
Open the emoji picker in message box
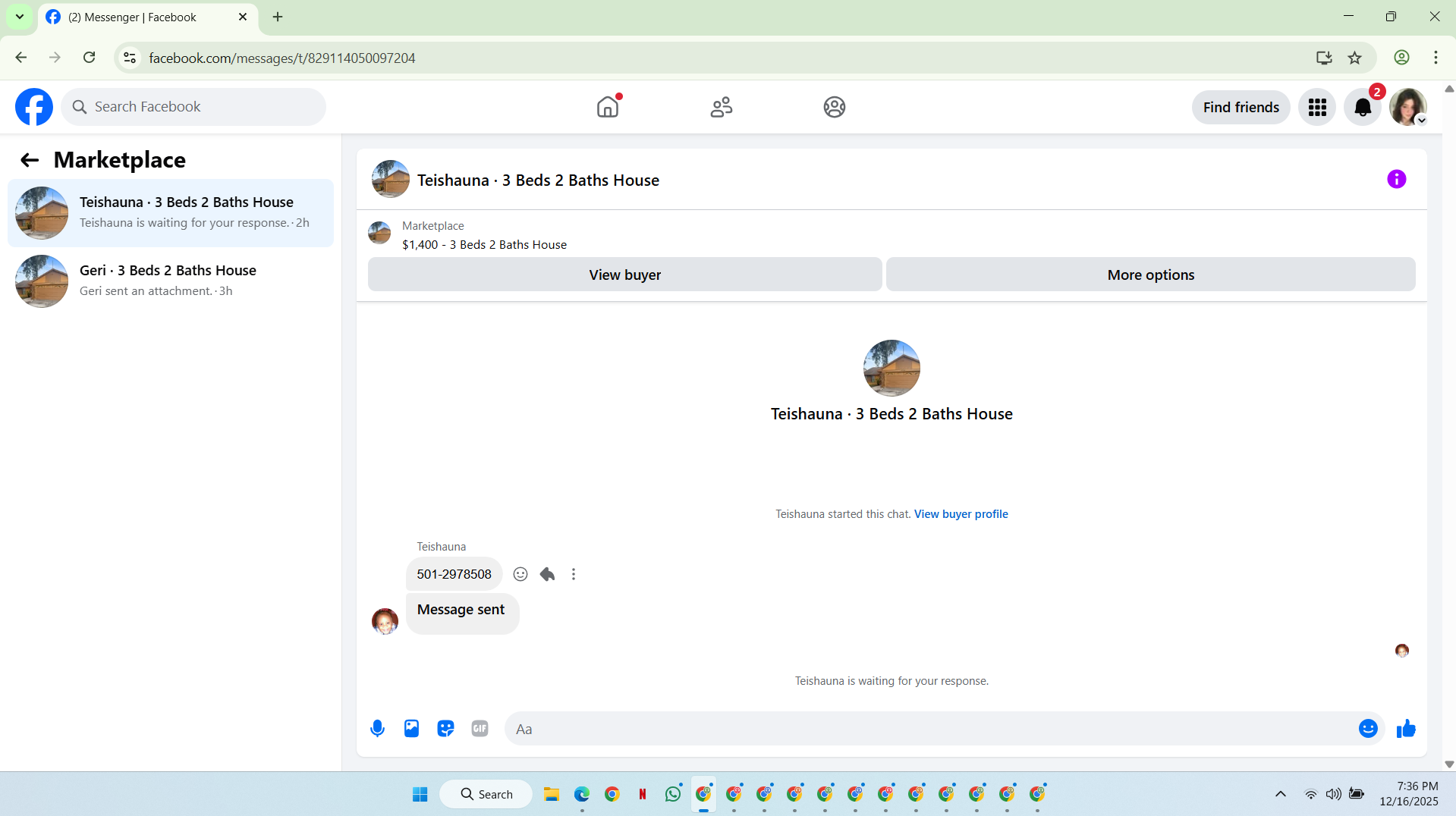[1368, 729]
